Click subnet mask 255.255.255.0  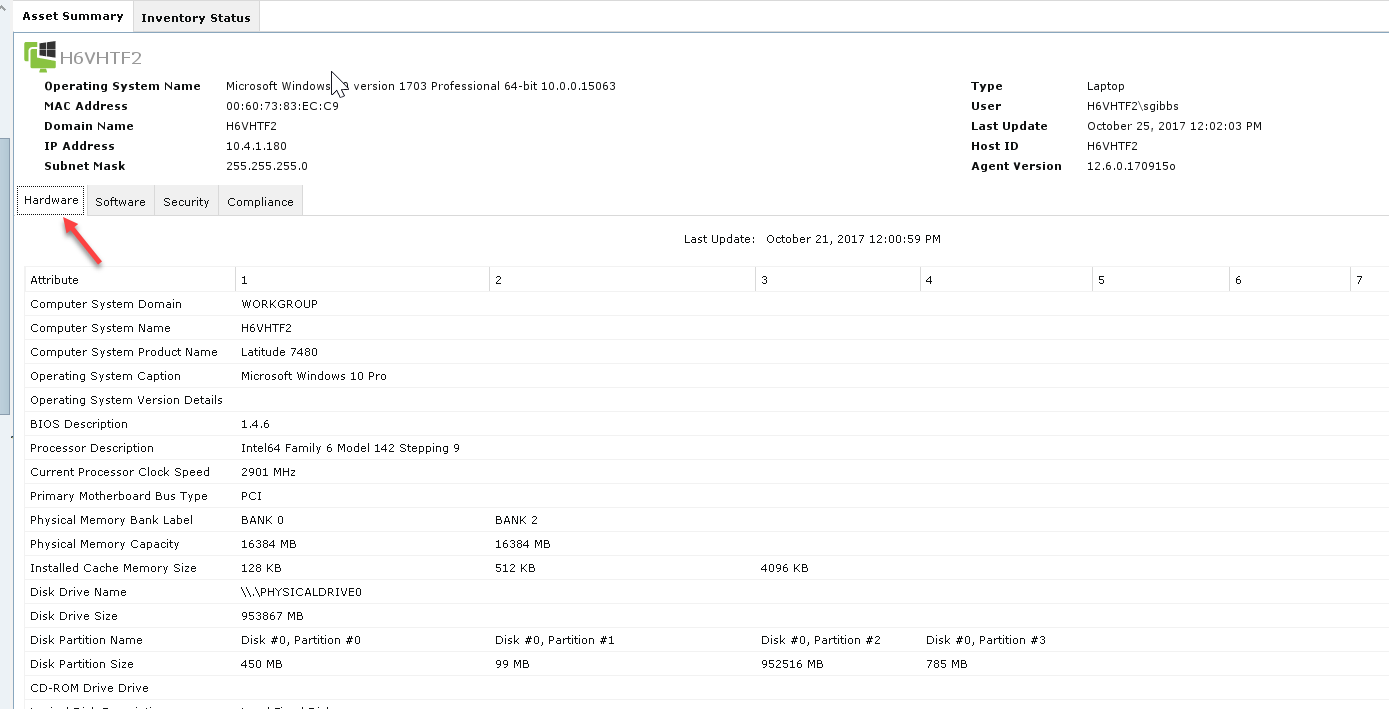coord(267,166)
